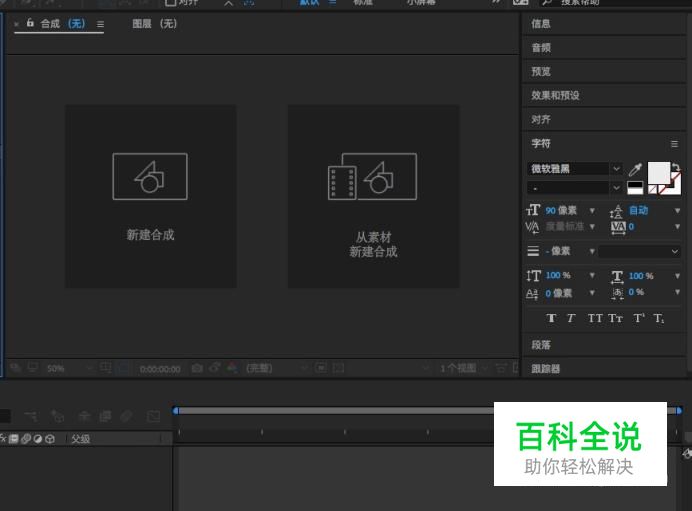The image size is (692, 511).
Task: Click the font size icon
Action: tap(533, 210)
